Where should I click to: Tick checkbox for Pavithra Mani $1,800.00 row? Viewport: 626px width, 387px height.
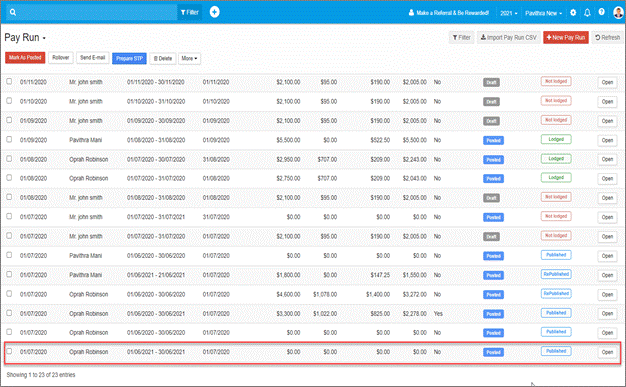9,274
